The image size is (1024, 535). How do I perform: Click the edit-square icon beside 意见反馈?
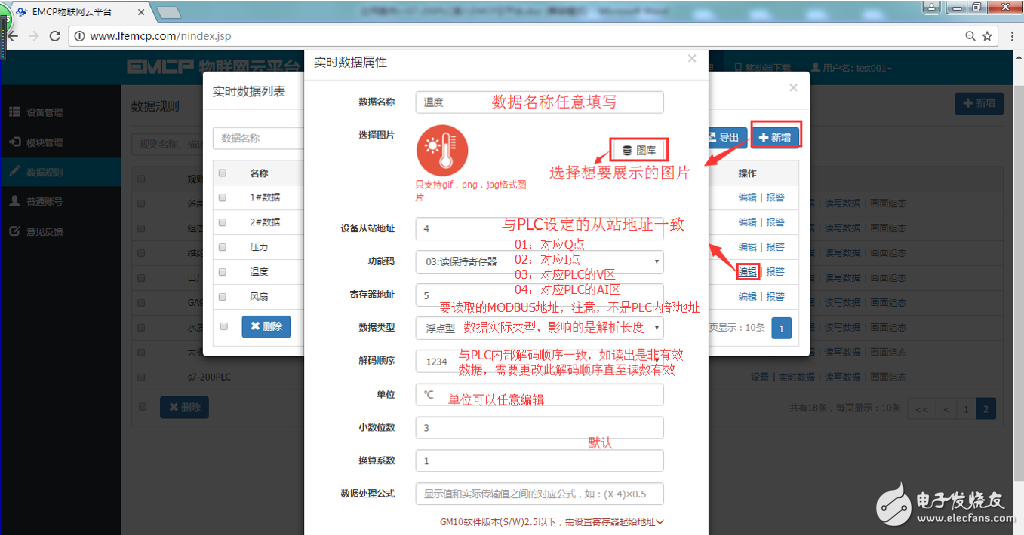(x=14, y=231)
